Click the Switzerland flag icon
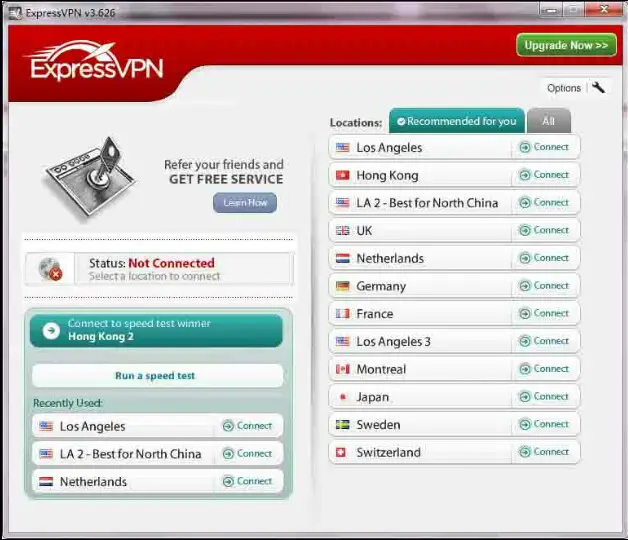The height and width of the screenshot is (540, 628). click(x=341, y=452)
